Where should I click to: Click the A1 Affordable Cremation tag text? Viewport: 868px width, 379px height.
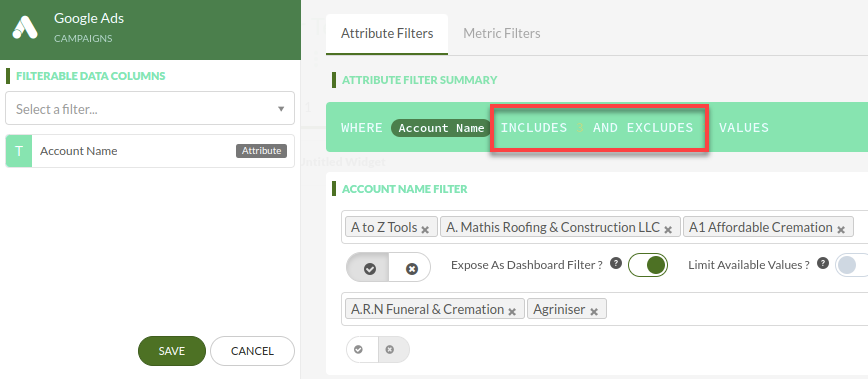point(761,227)
